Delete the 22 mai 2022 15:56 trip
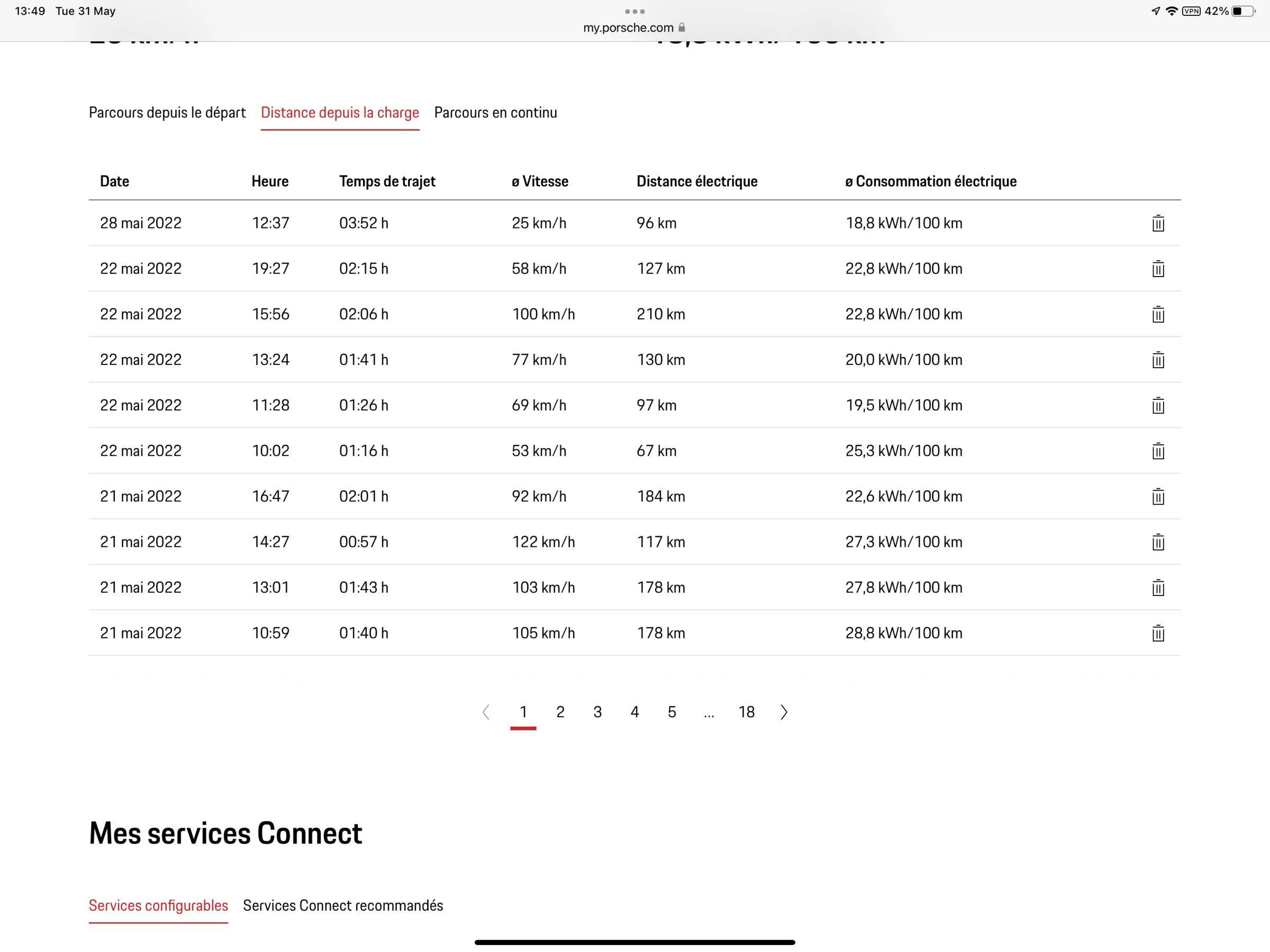 [1157, 314]
